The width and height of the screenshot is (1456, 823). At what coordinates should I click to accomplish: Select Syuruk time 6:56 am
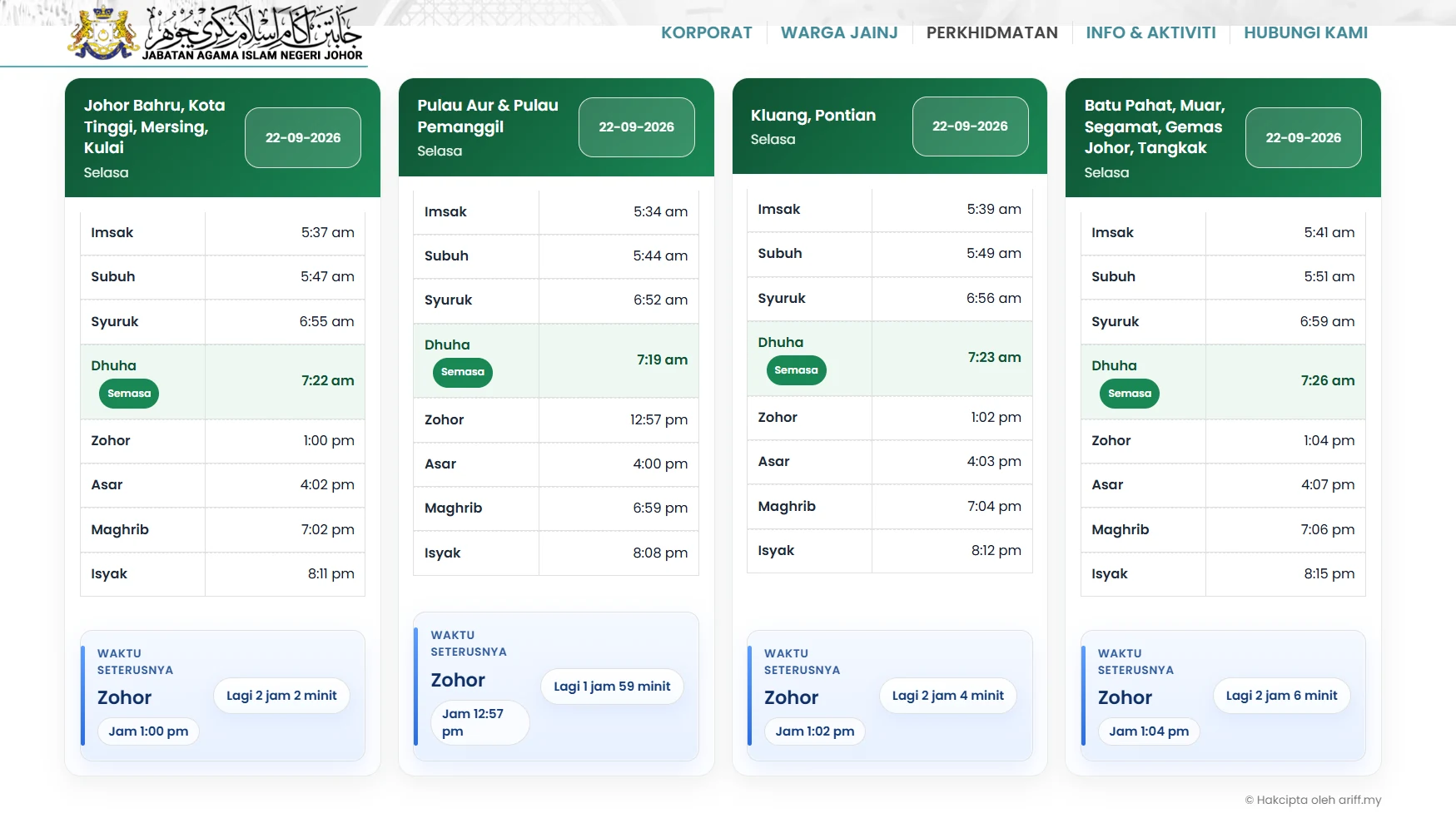click(x=994, y=298)
